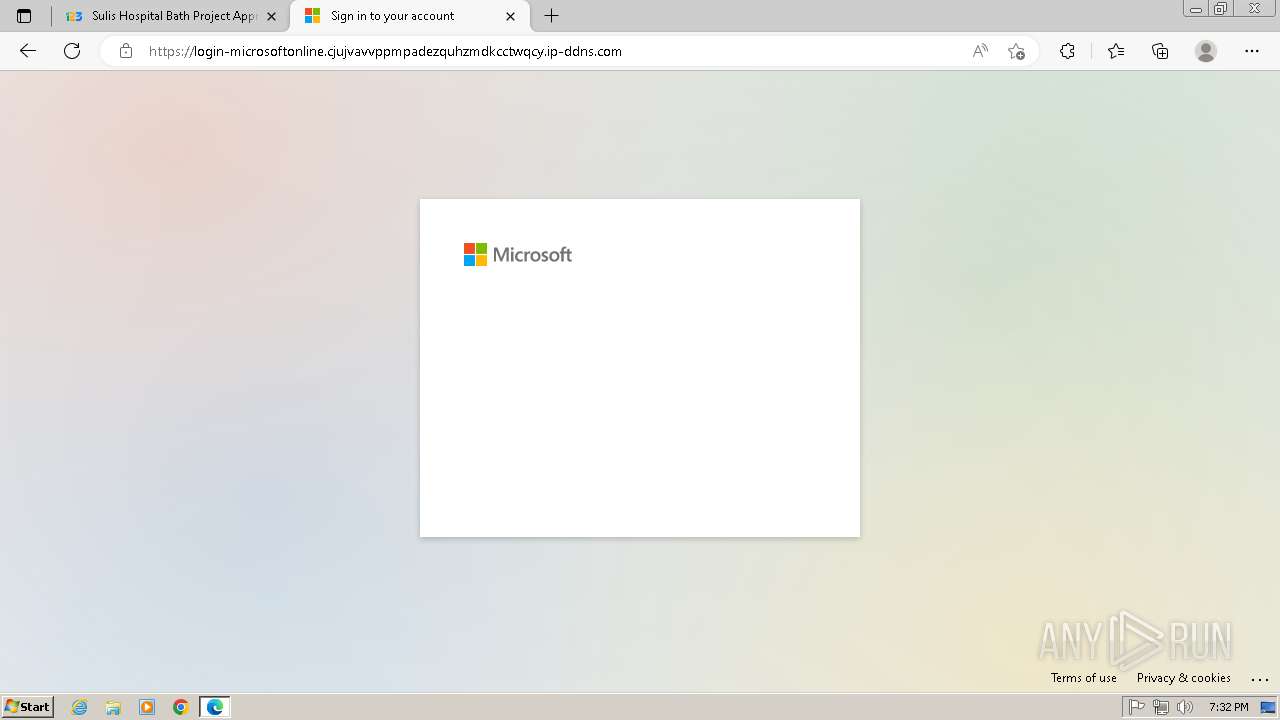Viewport: 1280px width, 720px height.
Task: Open Edge Settings and more menu
Action: pyautogui.click(x=1252, y=51)
